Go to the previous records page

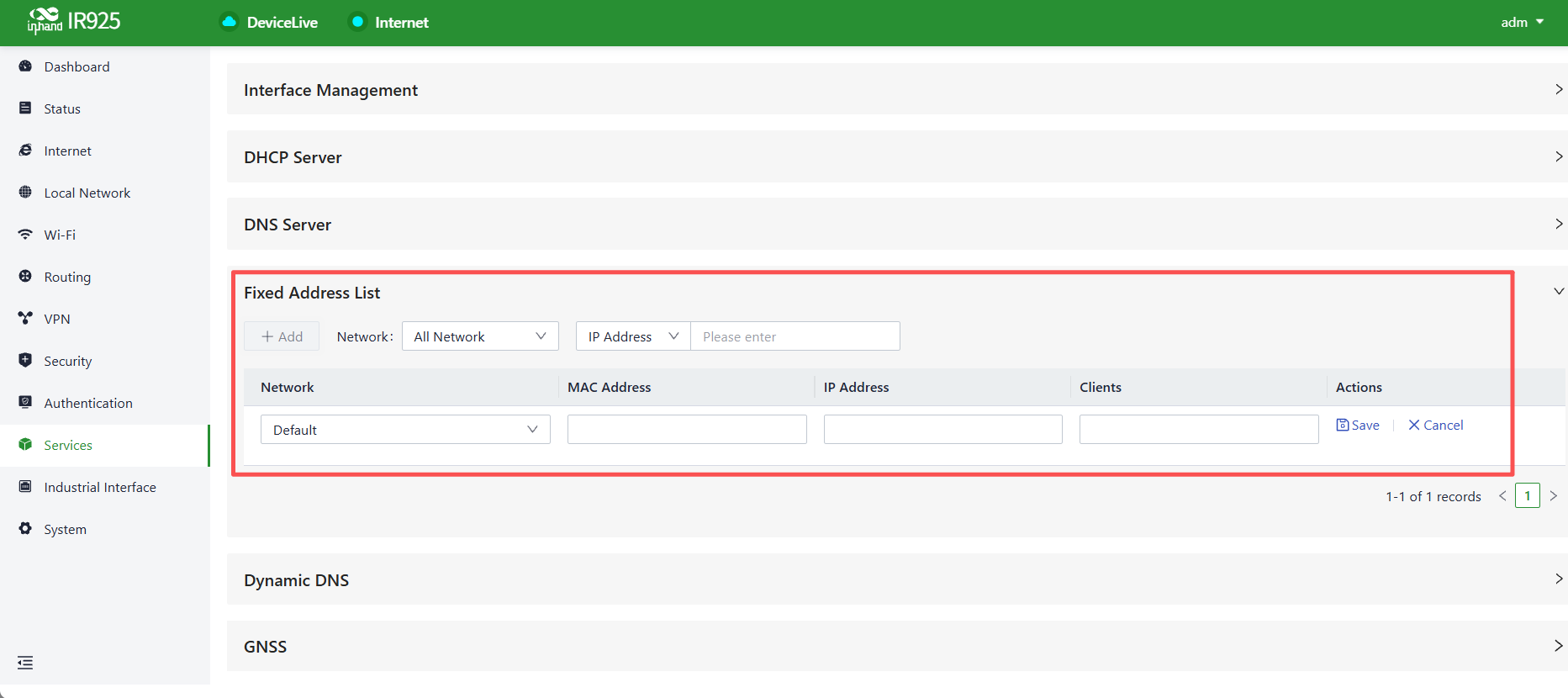coord(1502,496)
